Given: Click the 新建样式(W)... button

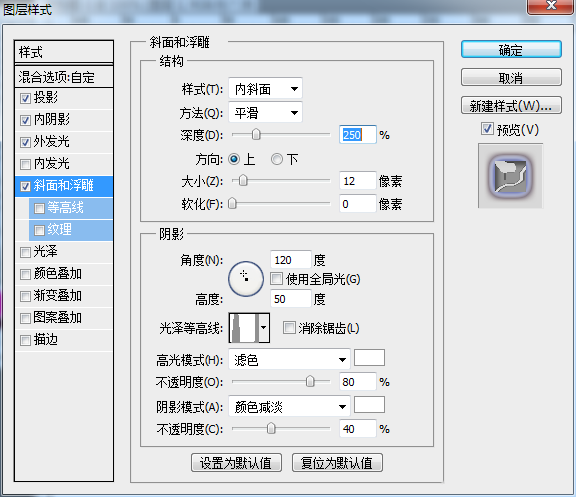Looking at the screenshot, I should [x=511, y=106].
